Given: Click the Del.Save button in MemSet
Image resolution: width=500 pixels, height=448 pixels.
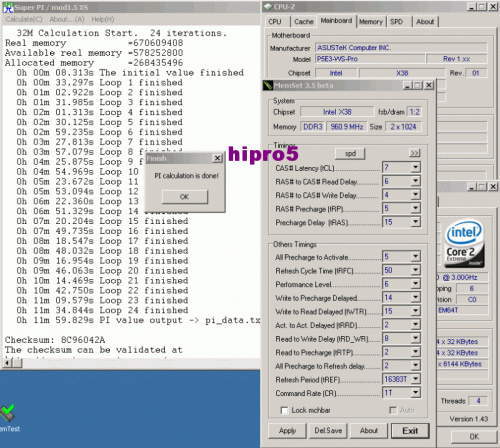Looking at the screenshot, I should click(x=328, y=431).
